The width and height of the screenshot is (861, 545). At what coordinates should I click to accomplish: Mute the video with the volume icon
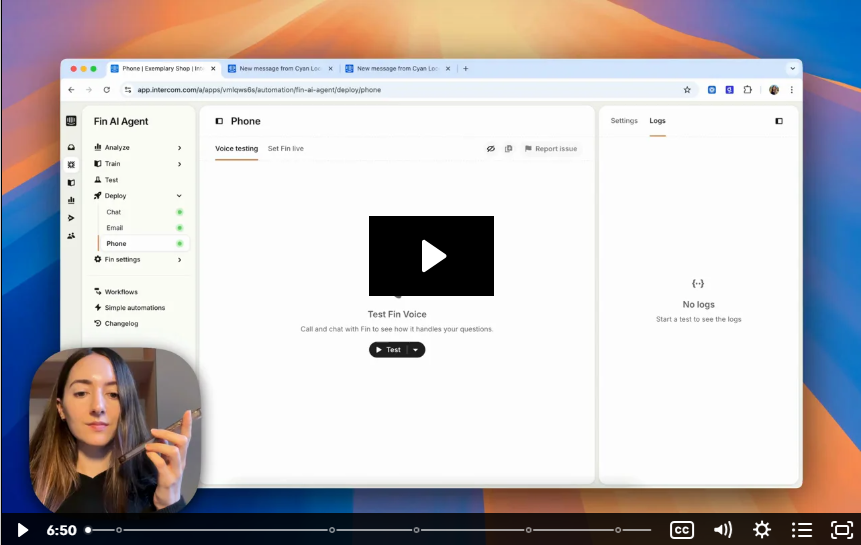click(722, 530)
